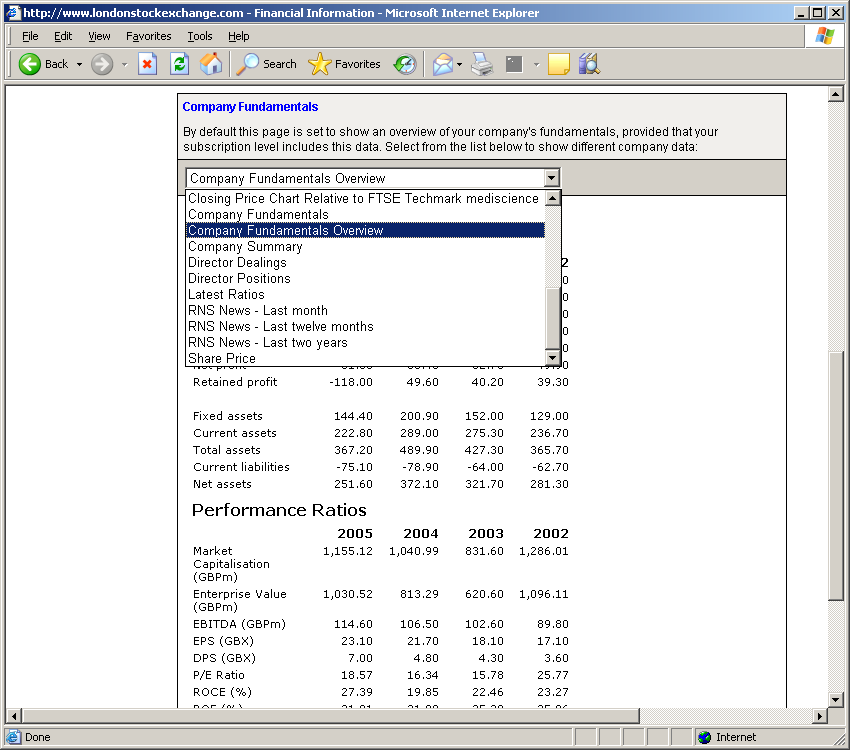Click horizontal scrollbar left arrow
This screenshot has width=850, height=750.
[x=14, y=716]
